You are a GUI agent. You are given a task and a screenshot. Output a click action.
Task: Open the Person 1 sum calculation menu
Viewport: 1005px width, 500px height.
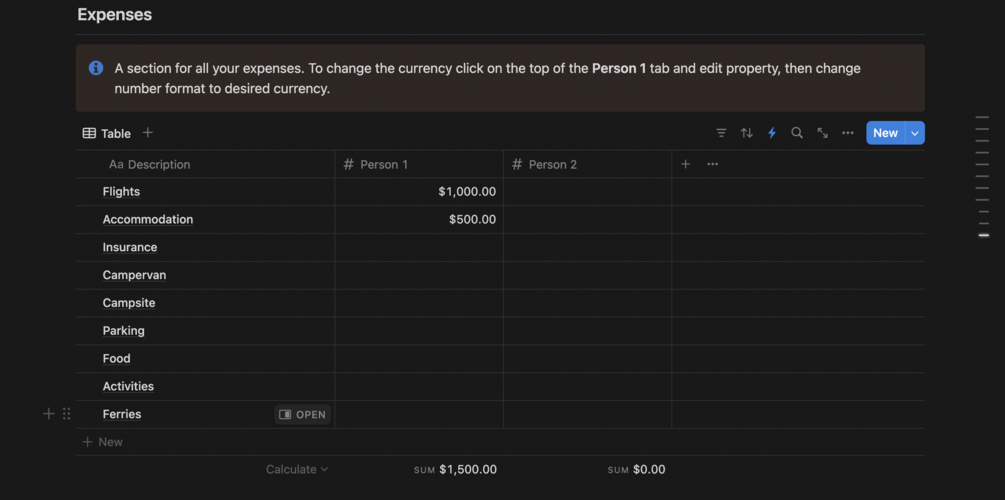pyautogui.click(x=455, y=469)
